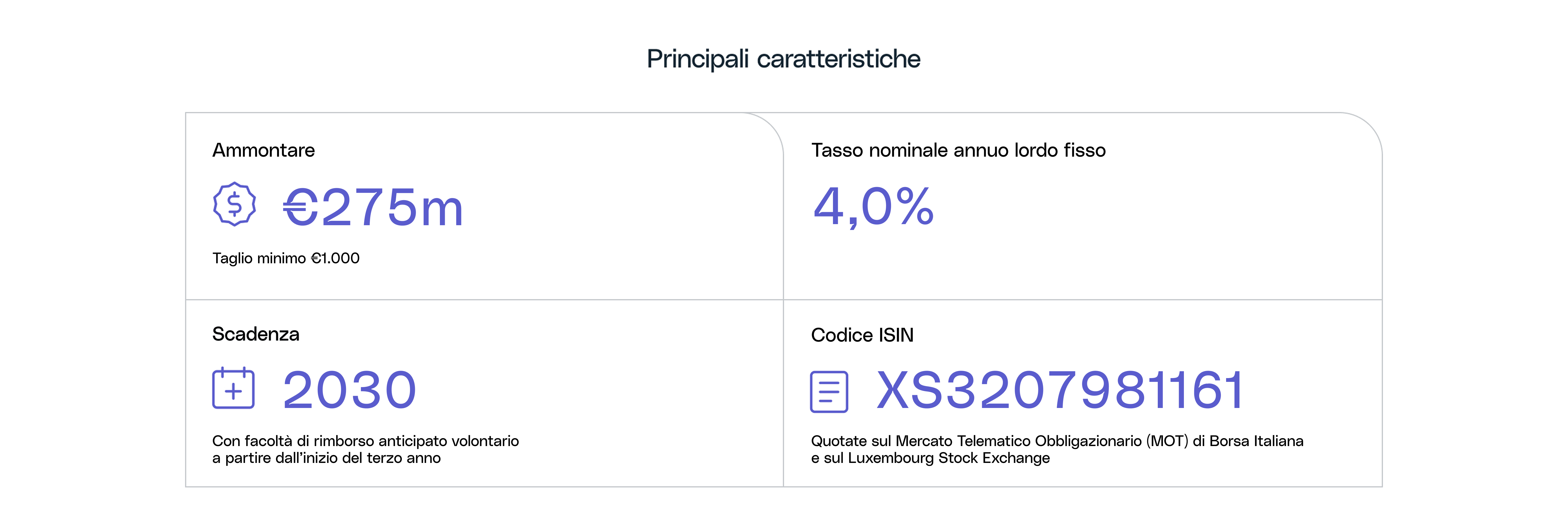The width and height of the screenshot is (1568, 532).
Task: Click the document icon beside the ISIN code
Action: point(828,392)
